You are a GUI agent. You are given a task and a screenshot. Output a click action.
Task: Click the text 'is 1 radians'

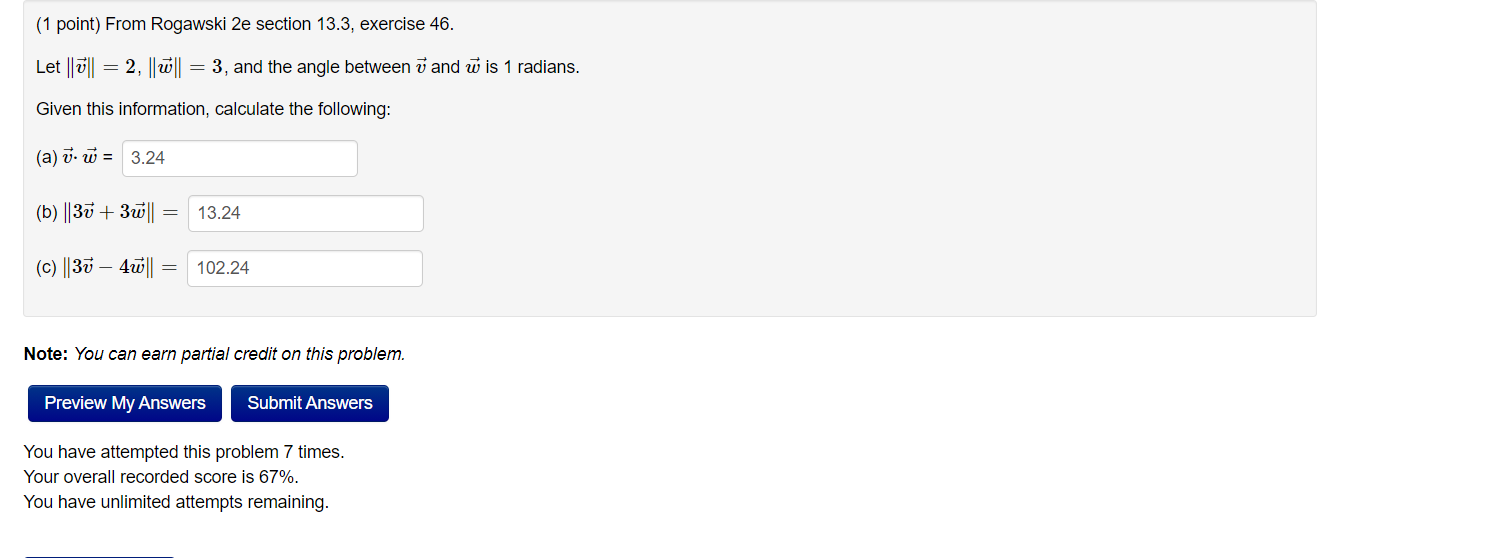tap(533, 67)
